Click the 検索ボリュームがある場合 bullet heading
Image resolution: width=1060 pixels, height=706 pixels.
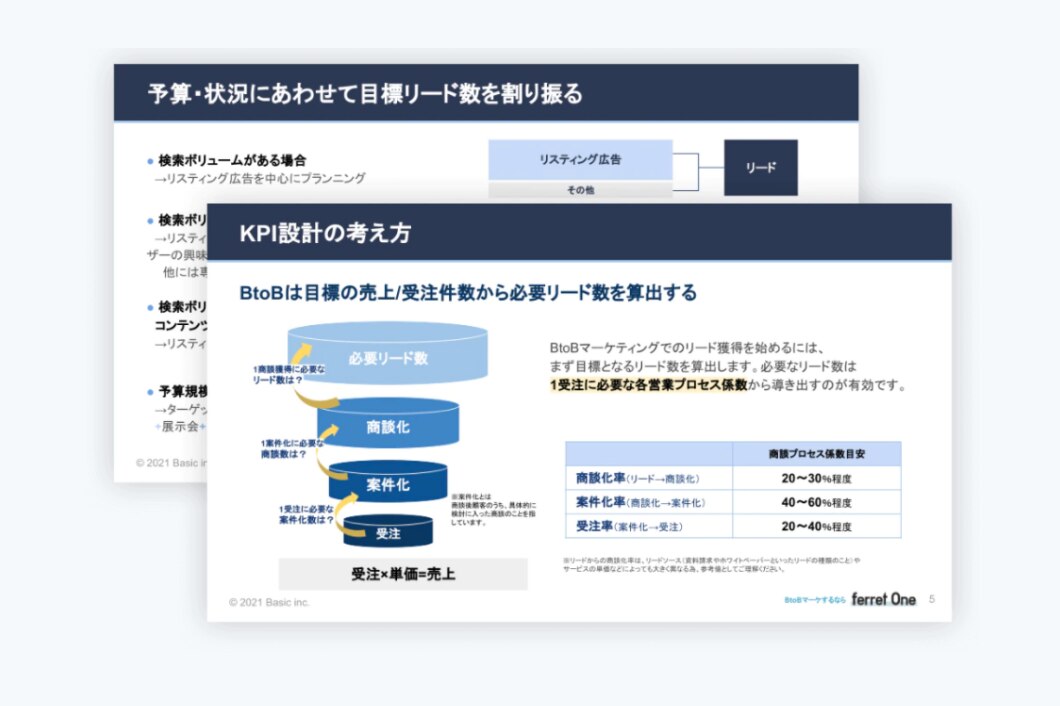click(x=231, y=160)
